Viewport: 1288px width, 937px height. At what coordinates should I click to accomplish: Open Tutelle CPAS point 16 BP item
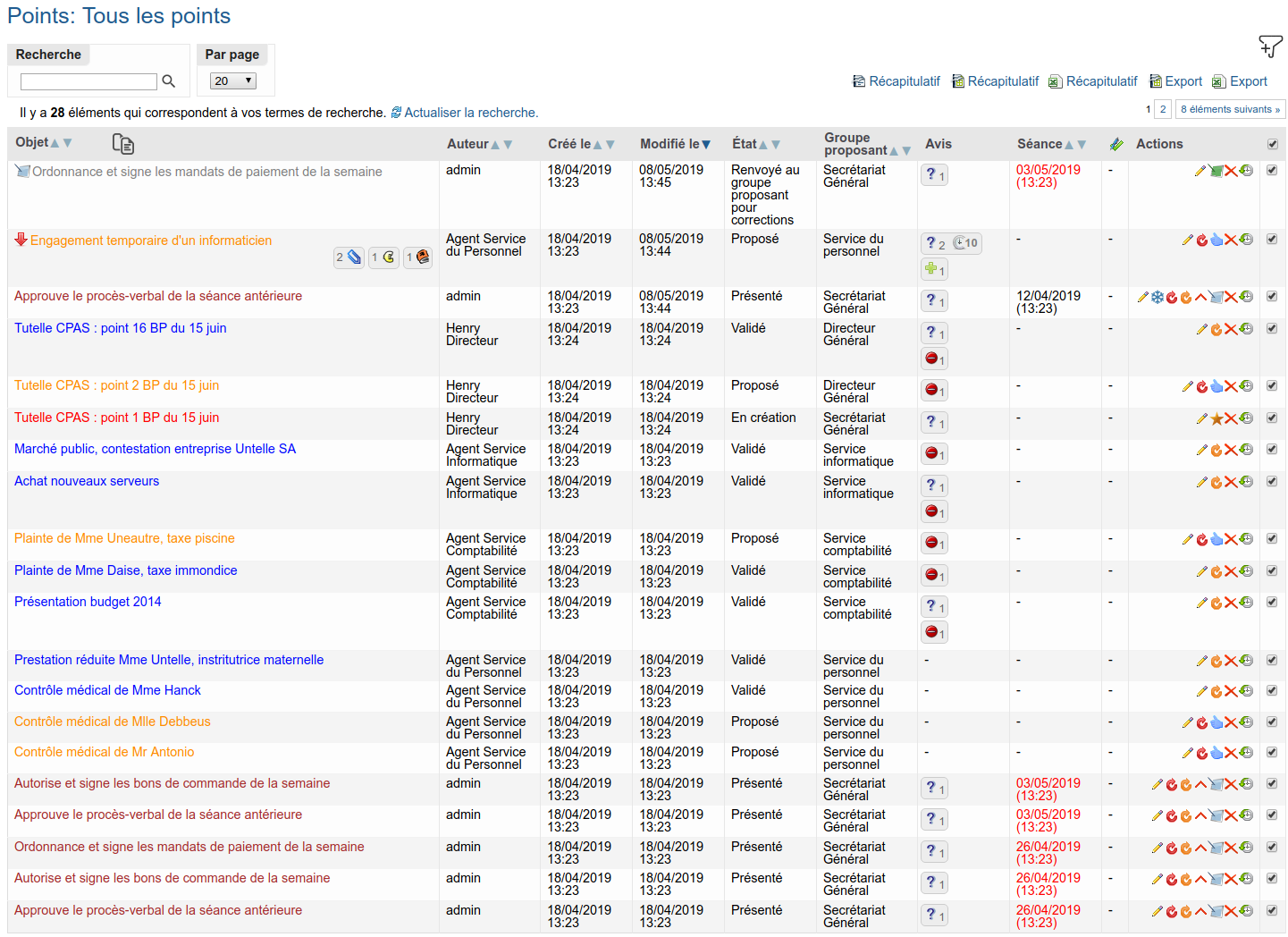coord(121,328)
